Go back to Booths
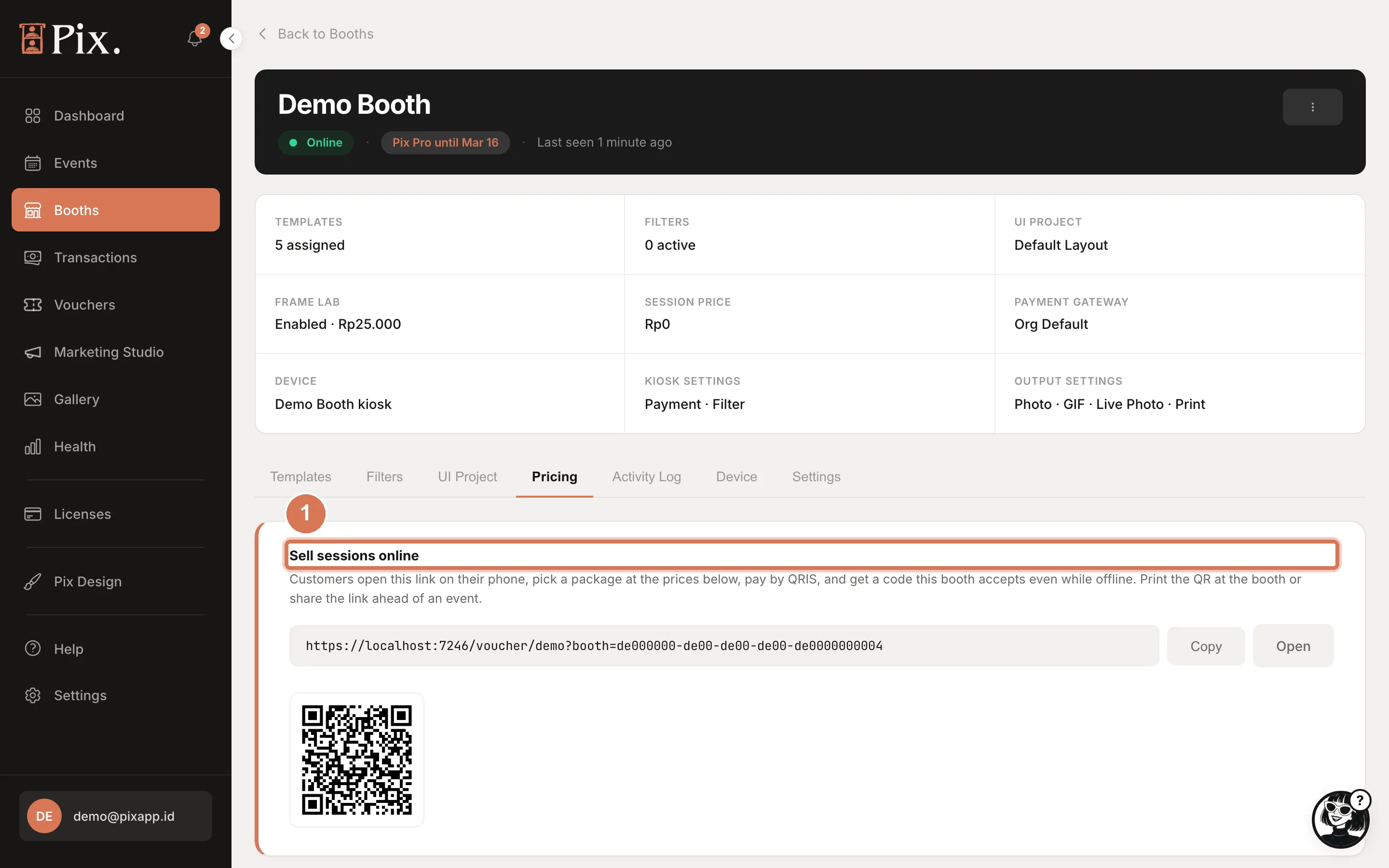This screenshot has height=868, width=1389. click(x=316, y=34)
